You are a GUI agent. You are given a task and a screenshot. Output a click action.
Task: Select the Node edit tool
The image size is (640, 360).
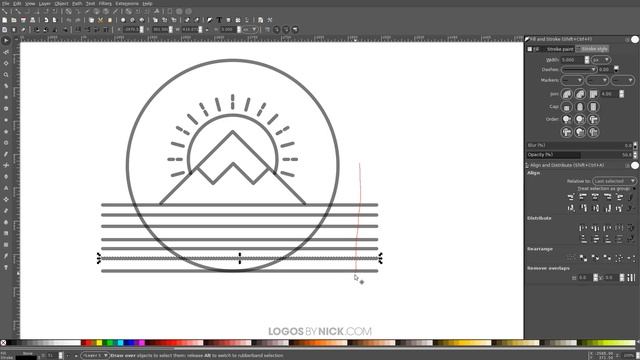pyautogui.click(x=6, y=52)
